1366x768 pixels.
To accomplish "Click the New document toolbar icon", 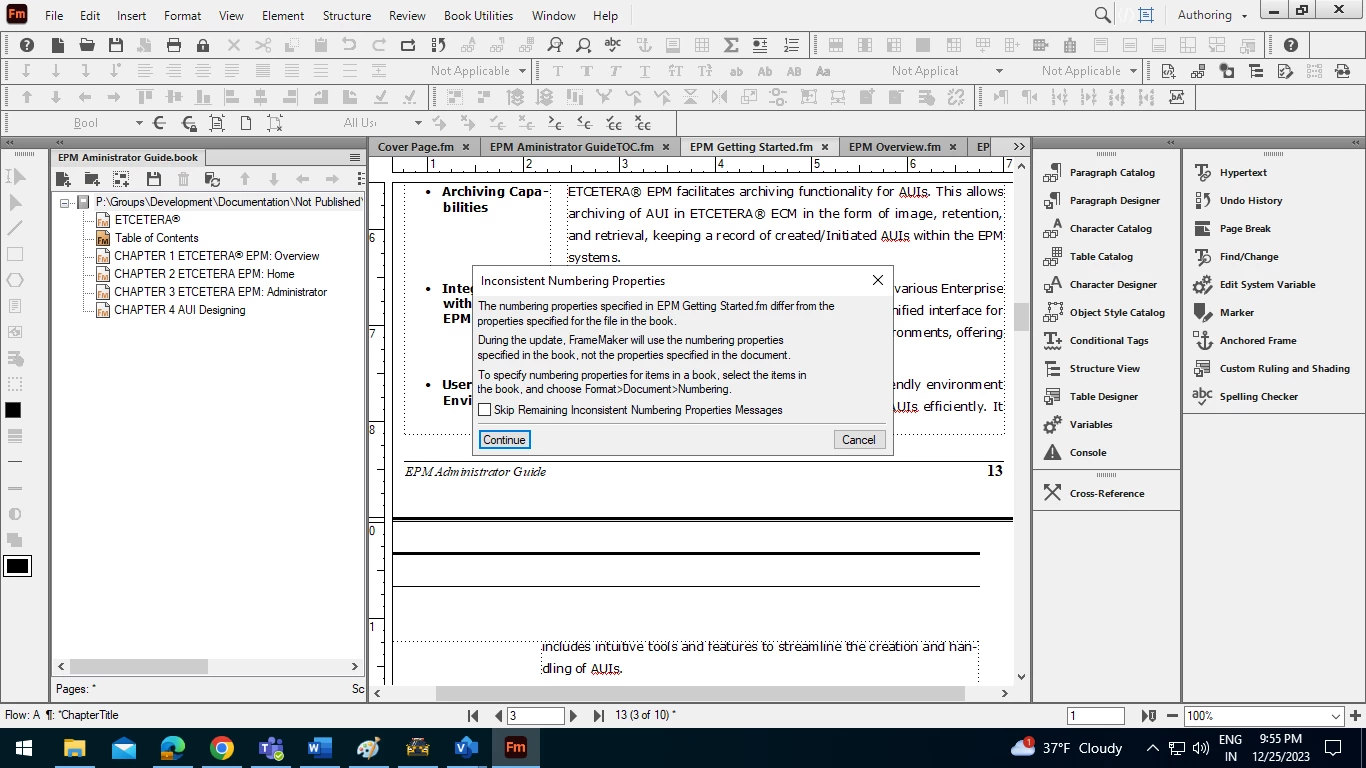I will tap(58, 45).
